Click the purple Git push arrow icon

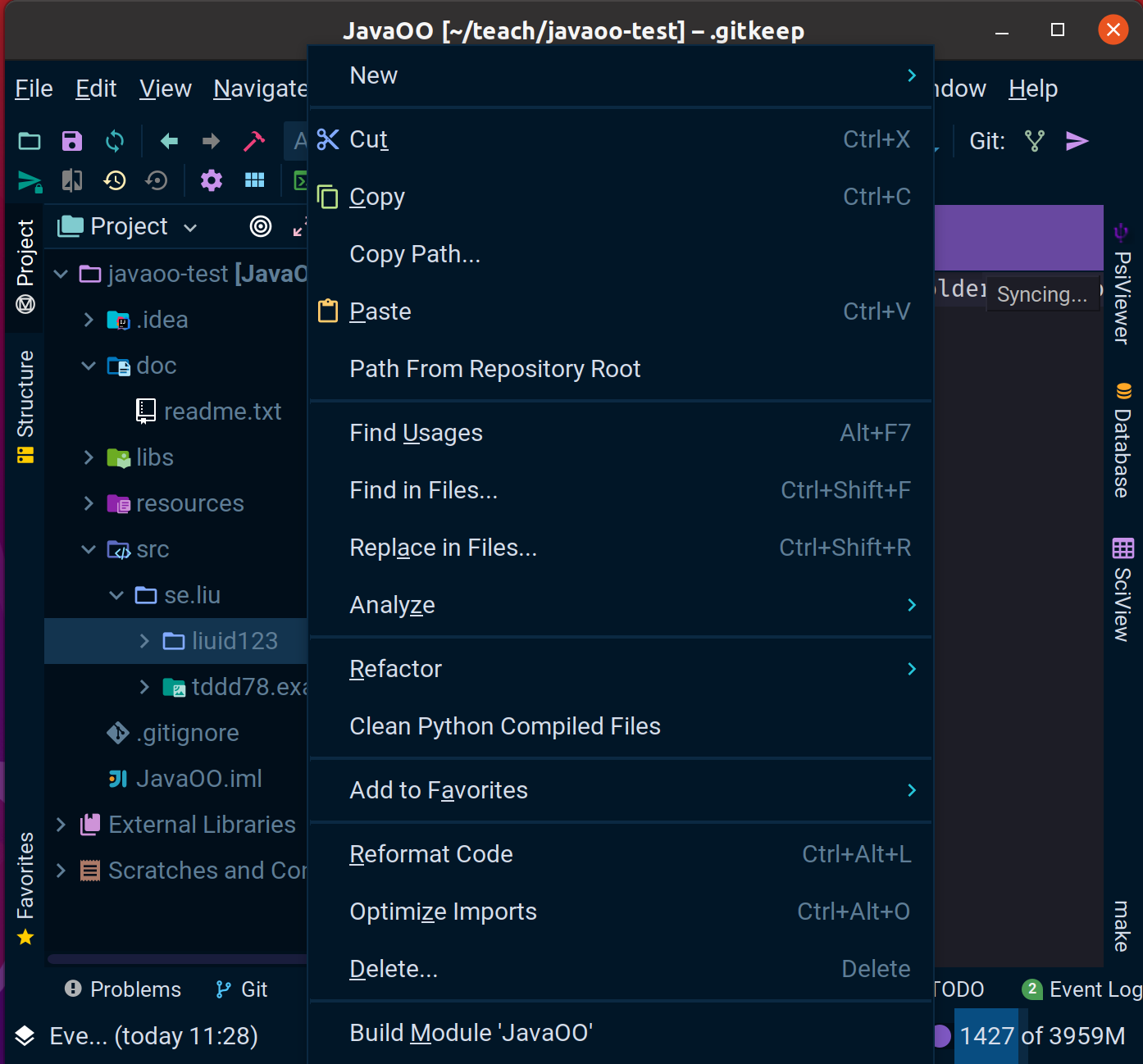pyautogui.click(x=1077, y=141)
